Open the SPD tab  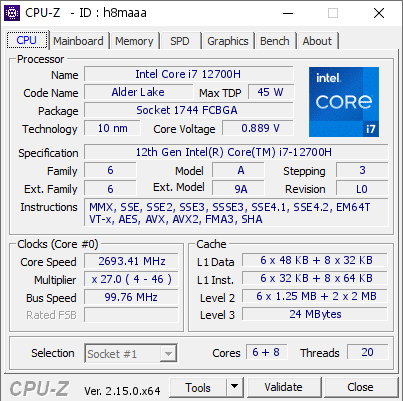[x=180, y=41]
